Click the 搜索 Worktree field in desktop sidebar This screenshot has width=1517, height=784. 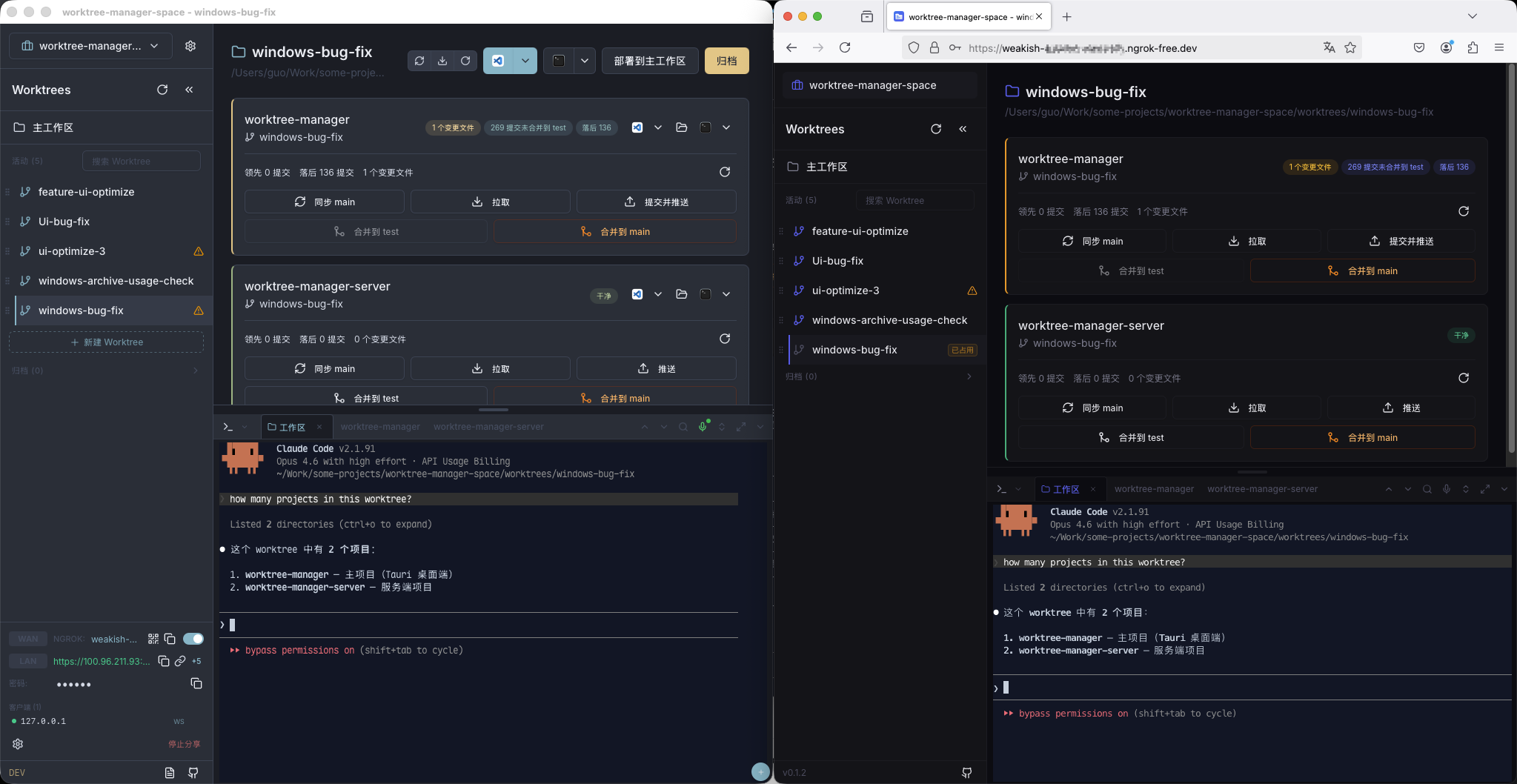tap(142, 161)
